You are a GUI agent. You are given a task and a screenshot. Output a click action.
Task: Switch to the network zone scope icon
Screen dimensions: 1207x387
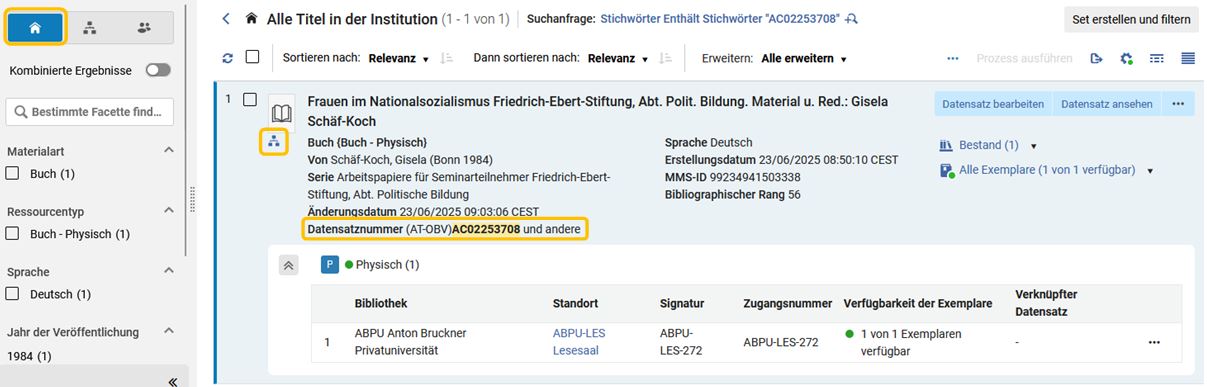pyautogui.click(x=90, y=28)
